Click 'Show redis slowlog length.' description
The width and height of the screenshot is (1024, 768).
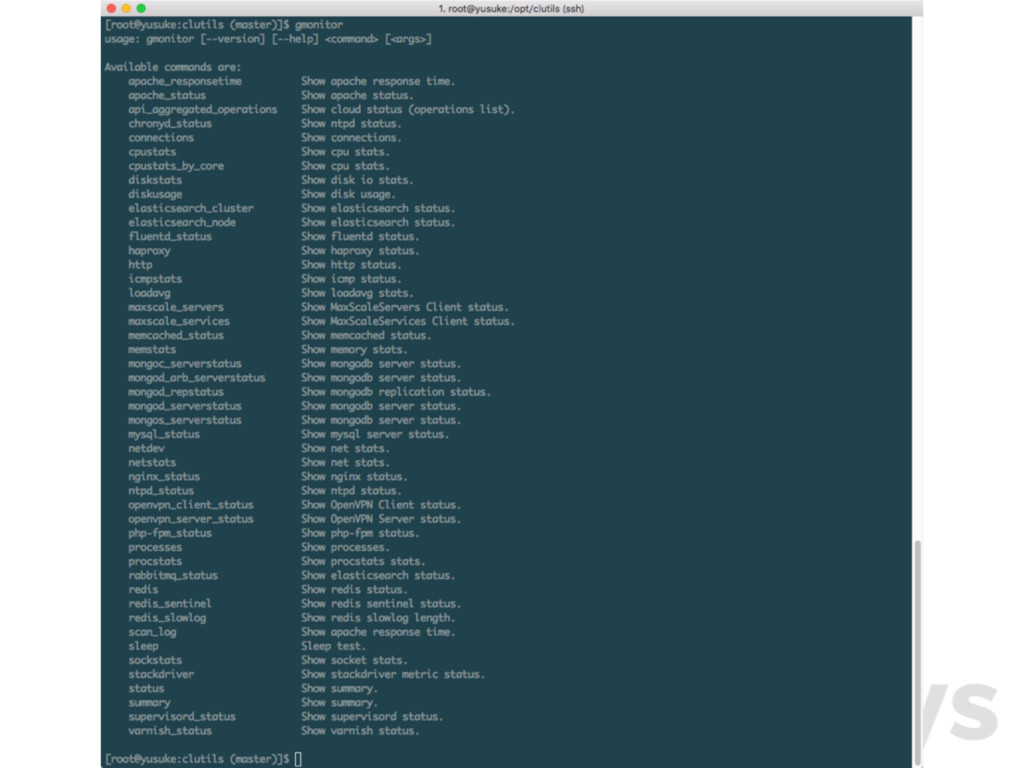click(x=378, y=618)
